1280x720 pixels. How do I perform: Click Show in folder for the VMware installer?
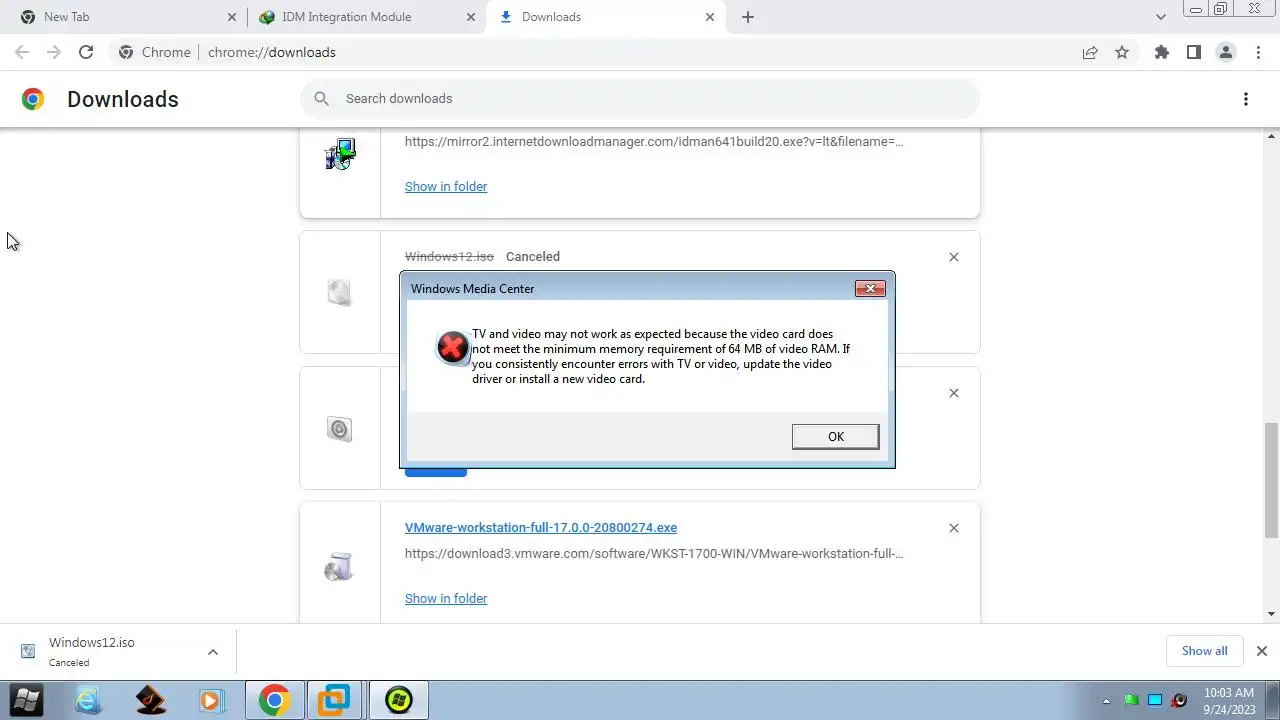[x=446, y=598]
